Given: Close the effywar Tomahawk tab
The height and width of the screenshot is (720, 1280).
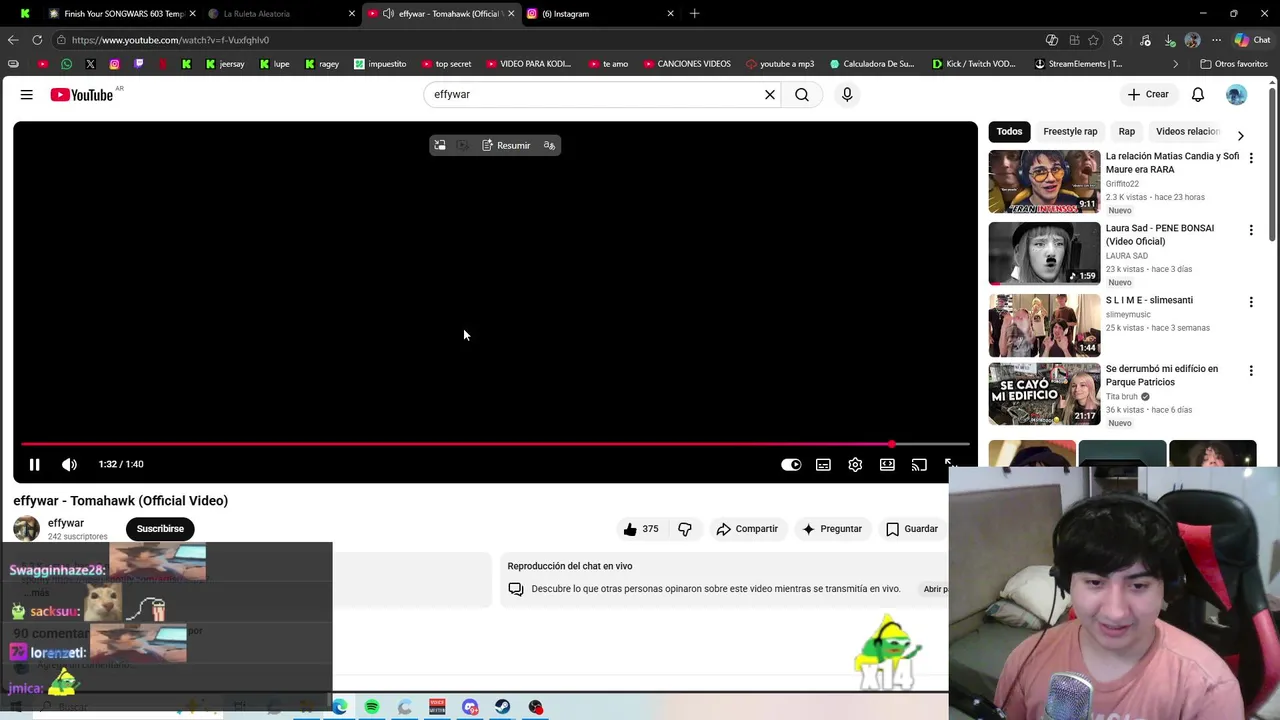Looking at the screenshot, I should click(x=511, y=14).
